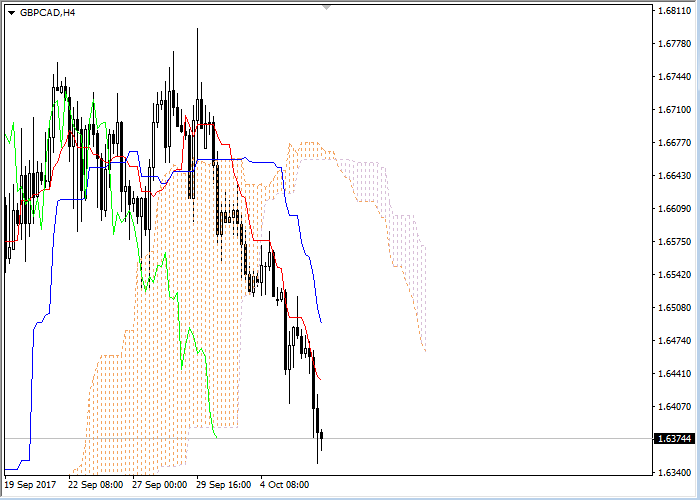The width and height of the screenshot is (700, 500).
Task: Click price level 1.66090 on the scale
Action: (674, 209)
